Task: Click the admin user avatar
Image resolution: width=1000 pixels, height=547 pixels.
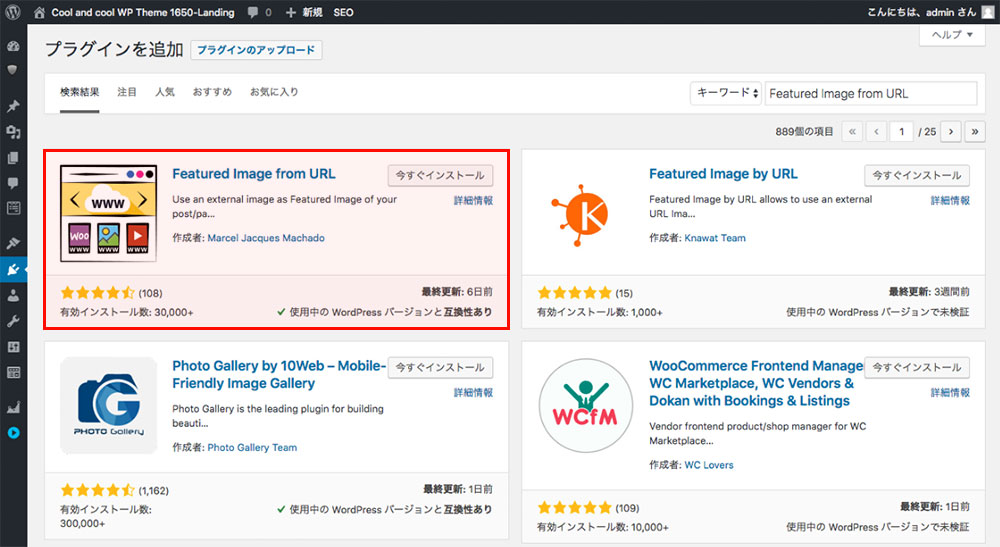Action: pyautogui.click(x=988, y=12)
